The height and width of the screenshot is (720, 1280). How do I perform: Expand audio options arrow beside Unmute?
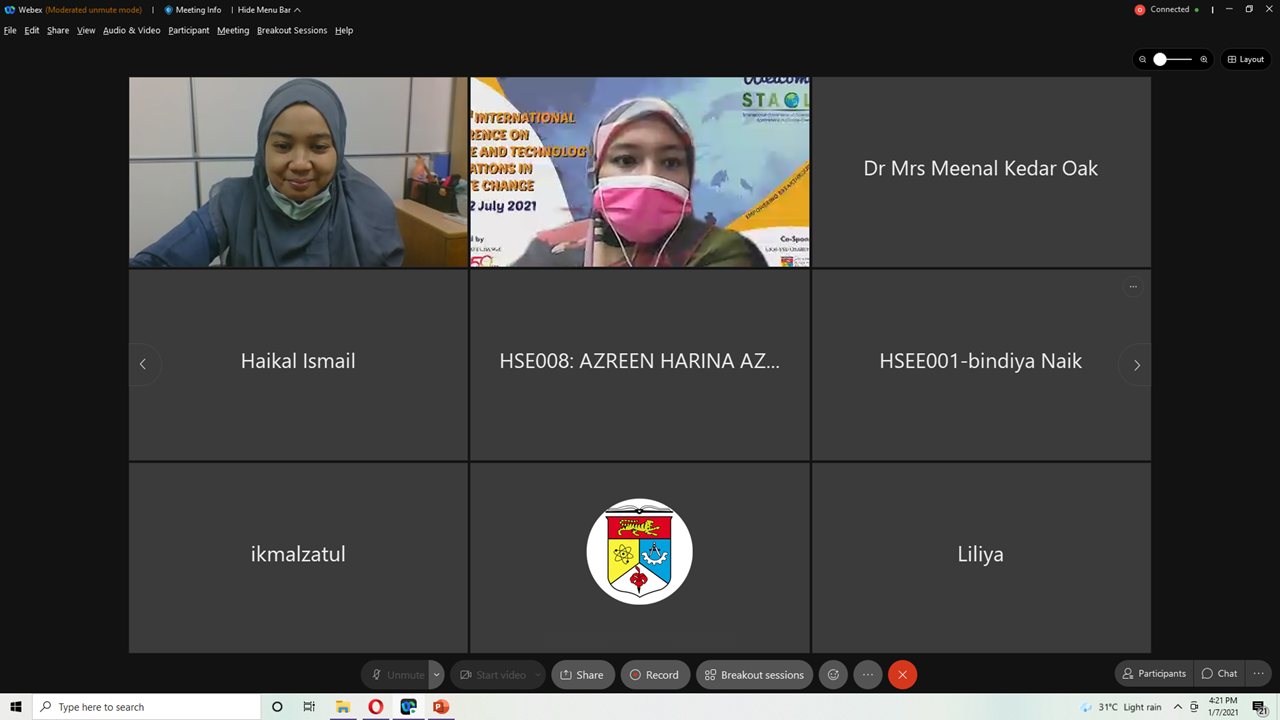click(437, 675)
